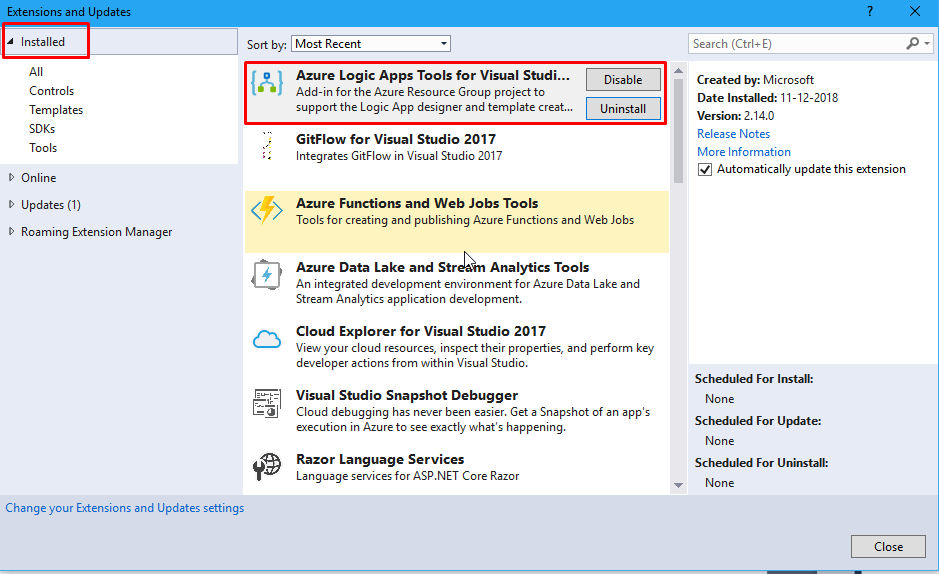
Task: Click the scroll up arrow of extension list
Action: [x=678, y=71]
